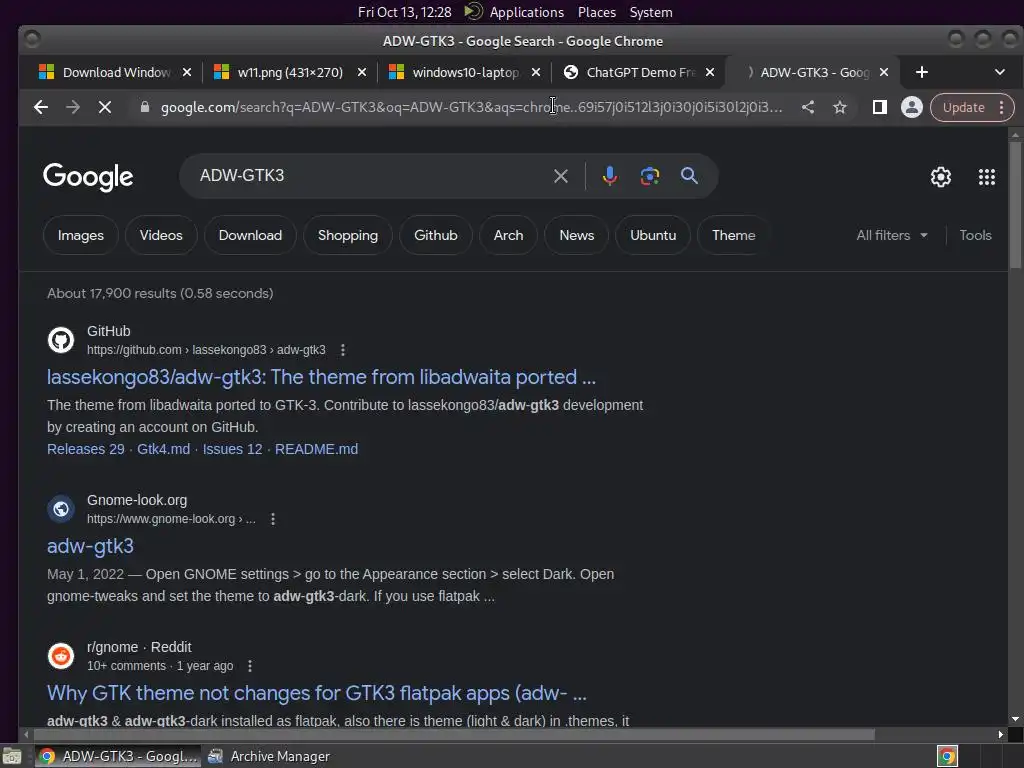Open Chrome side panel
This screenshot has height=768, width=1024.
880,107
